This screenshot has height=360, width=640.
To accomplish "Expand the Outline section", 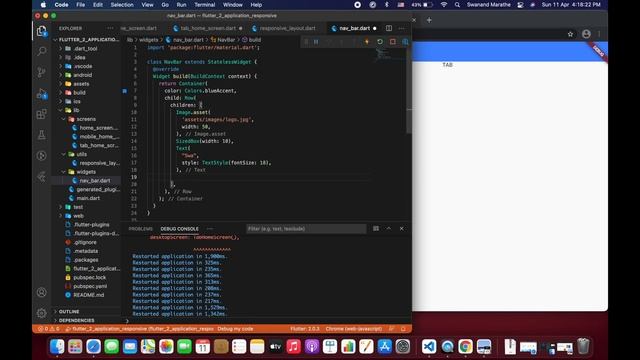I will (69, 311).
